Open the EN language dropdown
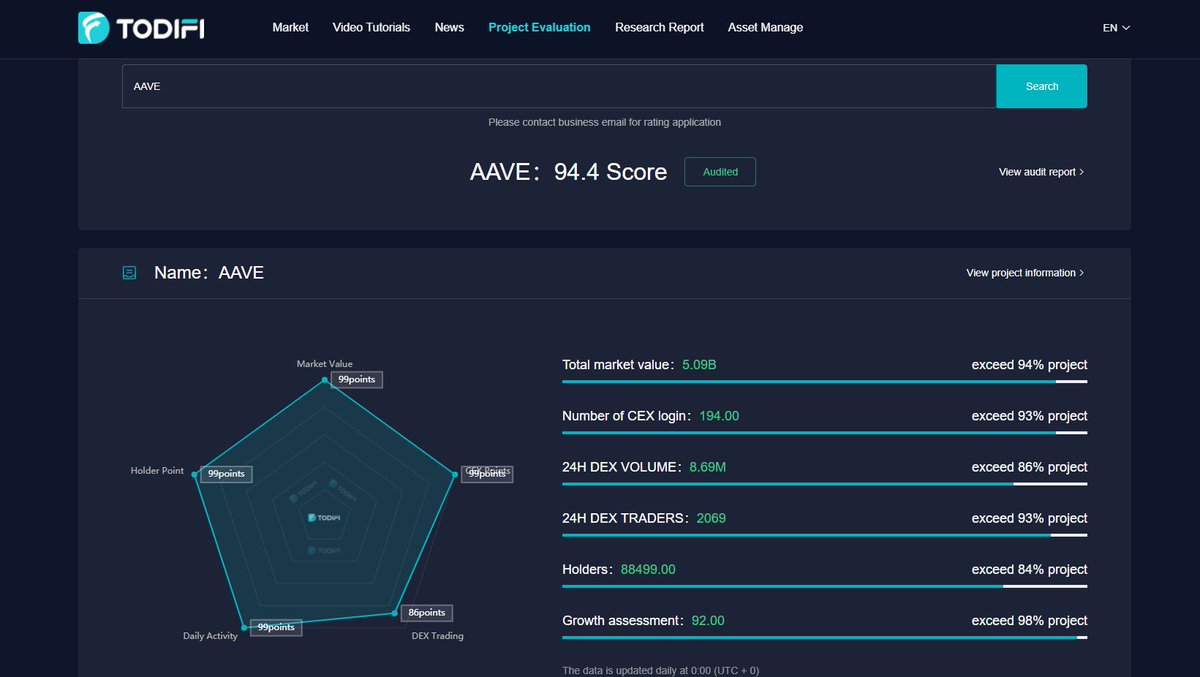 1115,27
